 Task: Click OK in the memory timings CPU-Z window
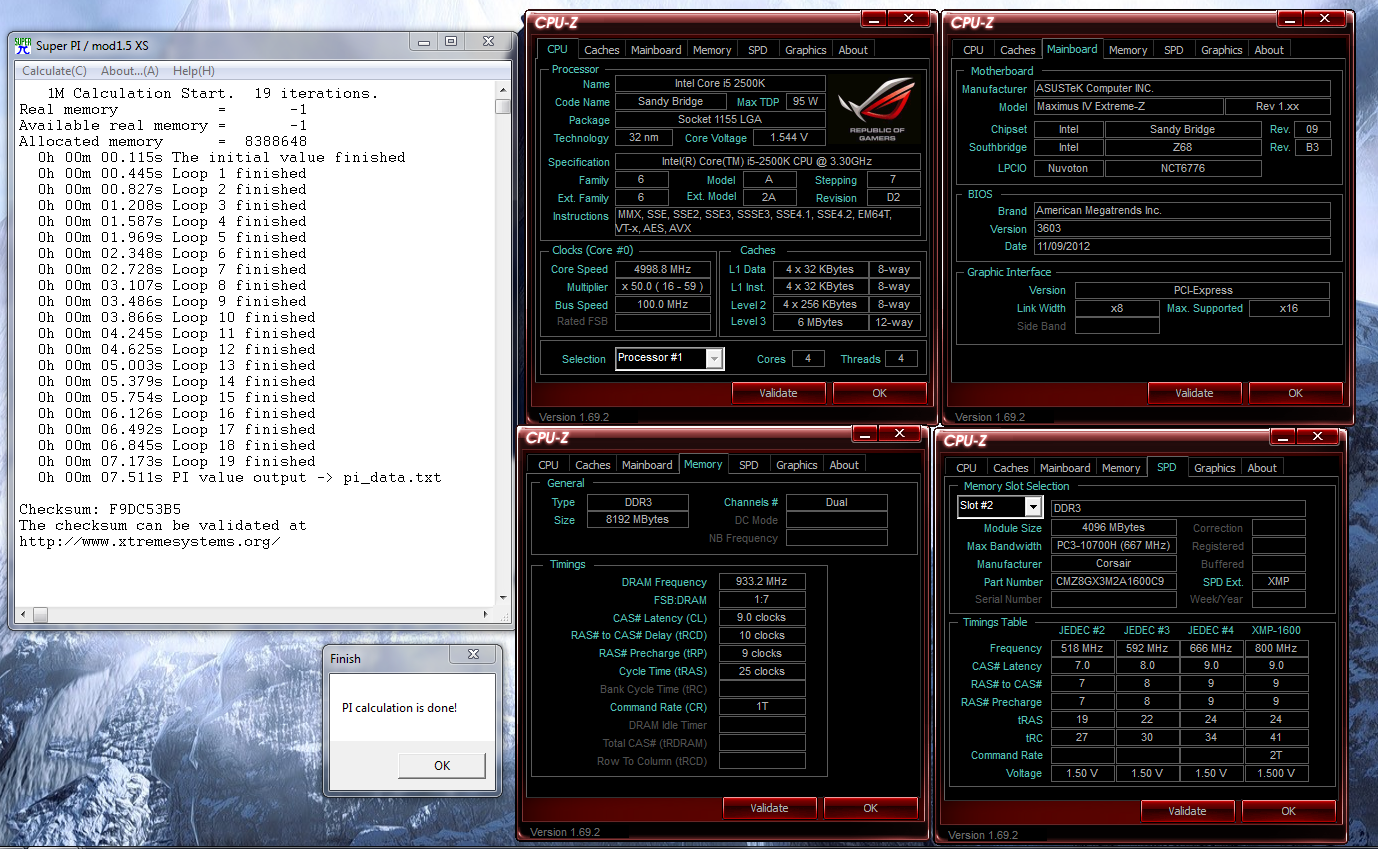870,808
